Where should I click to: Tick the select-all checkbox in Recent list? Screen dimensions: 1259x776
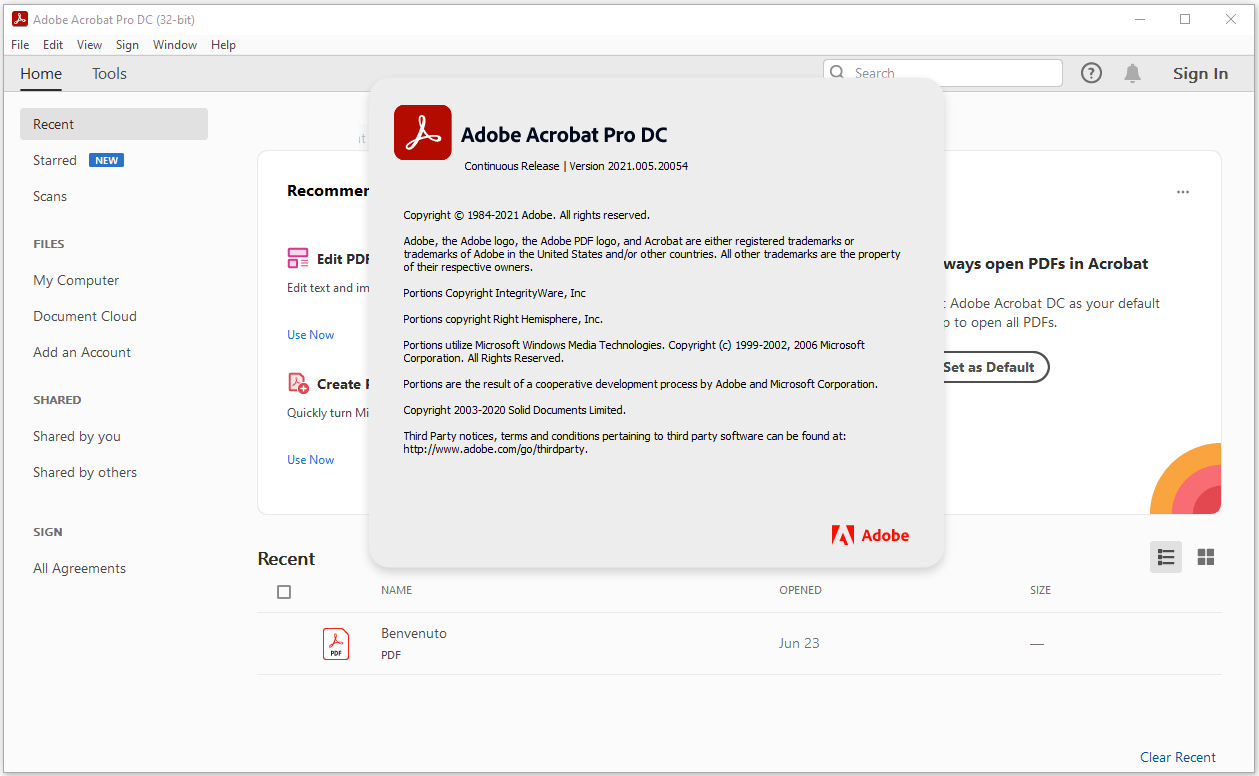(284, 592)
